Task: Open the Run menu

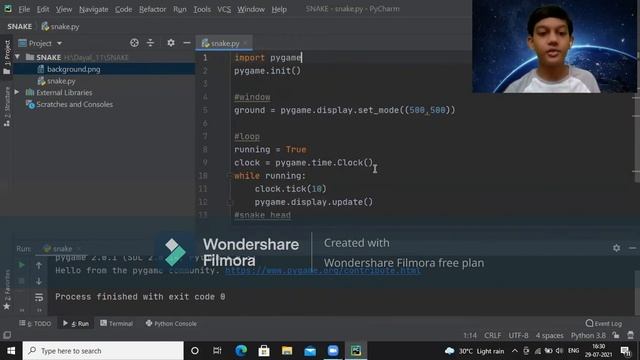Action: tap(180, 9)
